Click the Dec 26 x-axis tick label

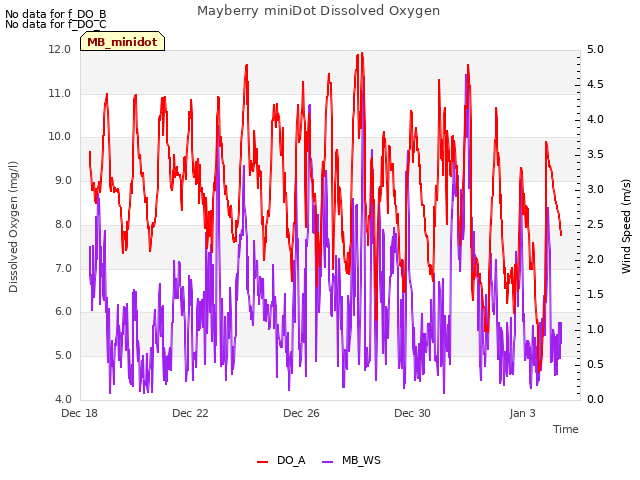tap(301, 413)
